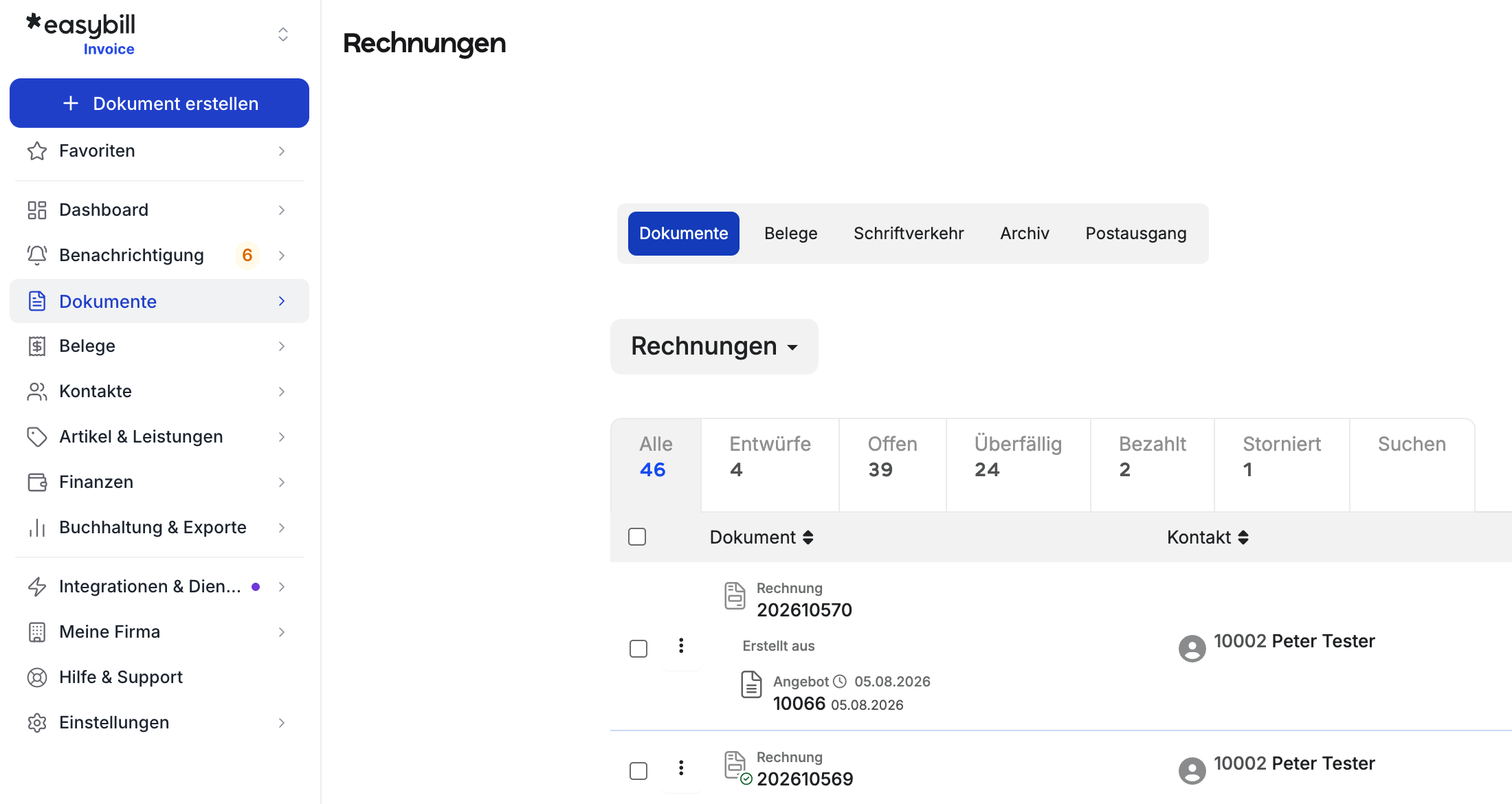Open invoice number 202610569
The width and height of the screenshot is (1512, 804).
[x=805, y=779]
